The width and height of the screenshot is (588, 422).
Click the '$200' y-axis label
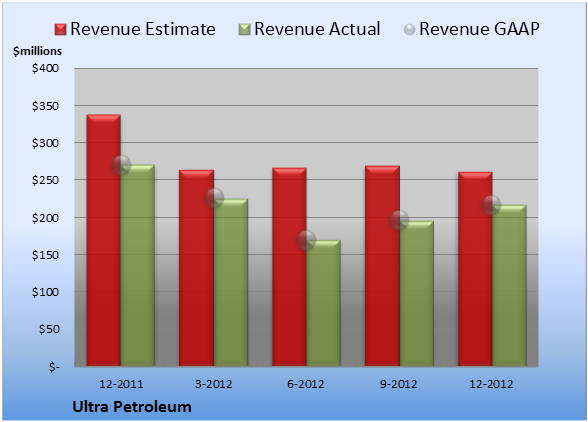tap(45, 218)
